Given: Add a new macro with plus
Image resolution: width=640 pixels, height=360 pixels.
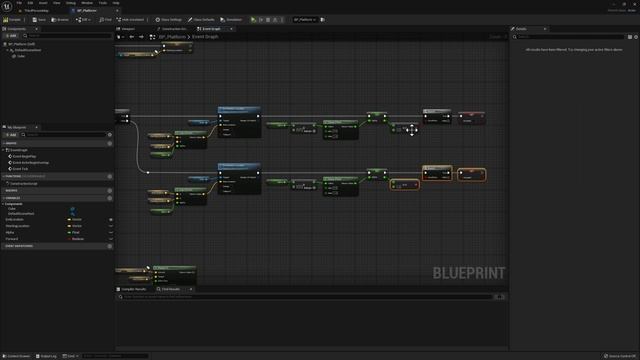Looking at the screenshot, I should [x=110, y=191].
